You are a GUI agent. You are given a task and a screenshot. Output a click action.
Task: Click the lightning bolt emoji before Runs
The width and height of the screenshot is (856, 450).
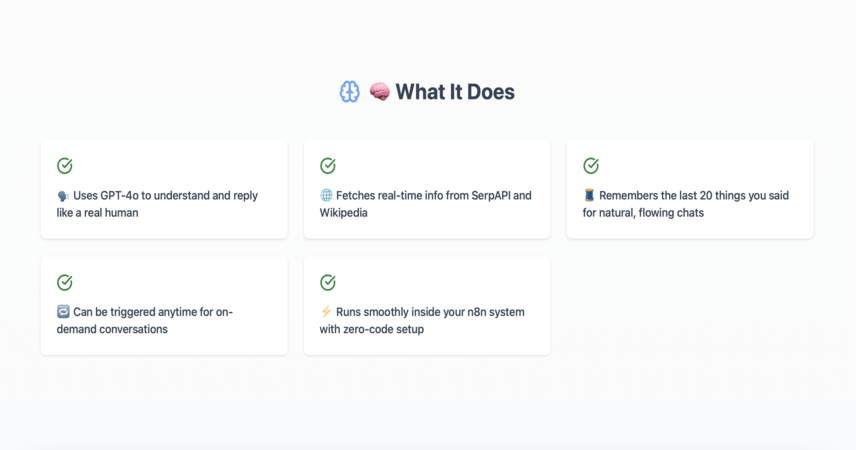[326, 312]
